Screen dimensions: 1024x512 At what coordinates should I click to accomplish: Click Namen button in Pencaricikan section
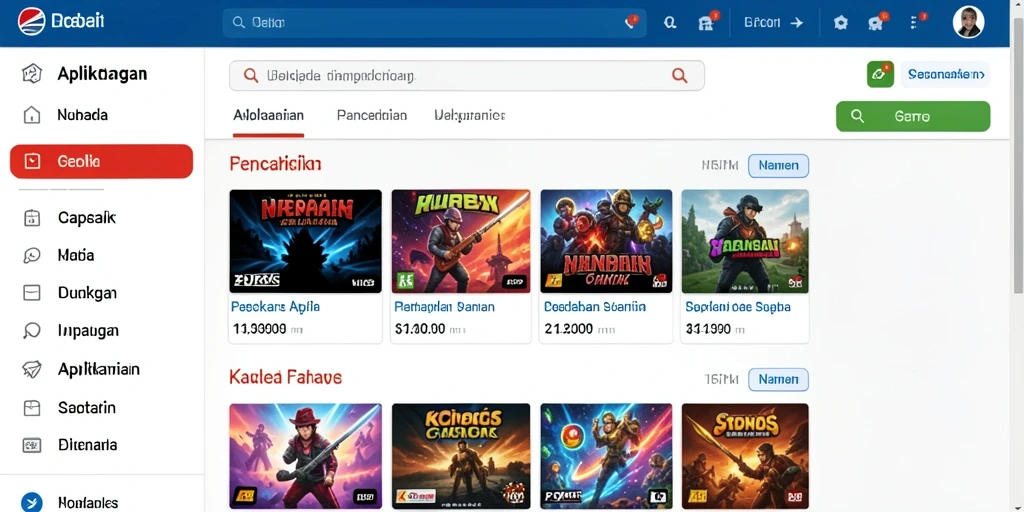tap(778, 166)
